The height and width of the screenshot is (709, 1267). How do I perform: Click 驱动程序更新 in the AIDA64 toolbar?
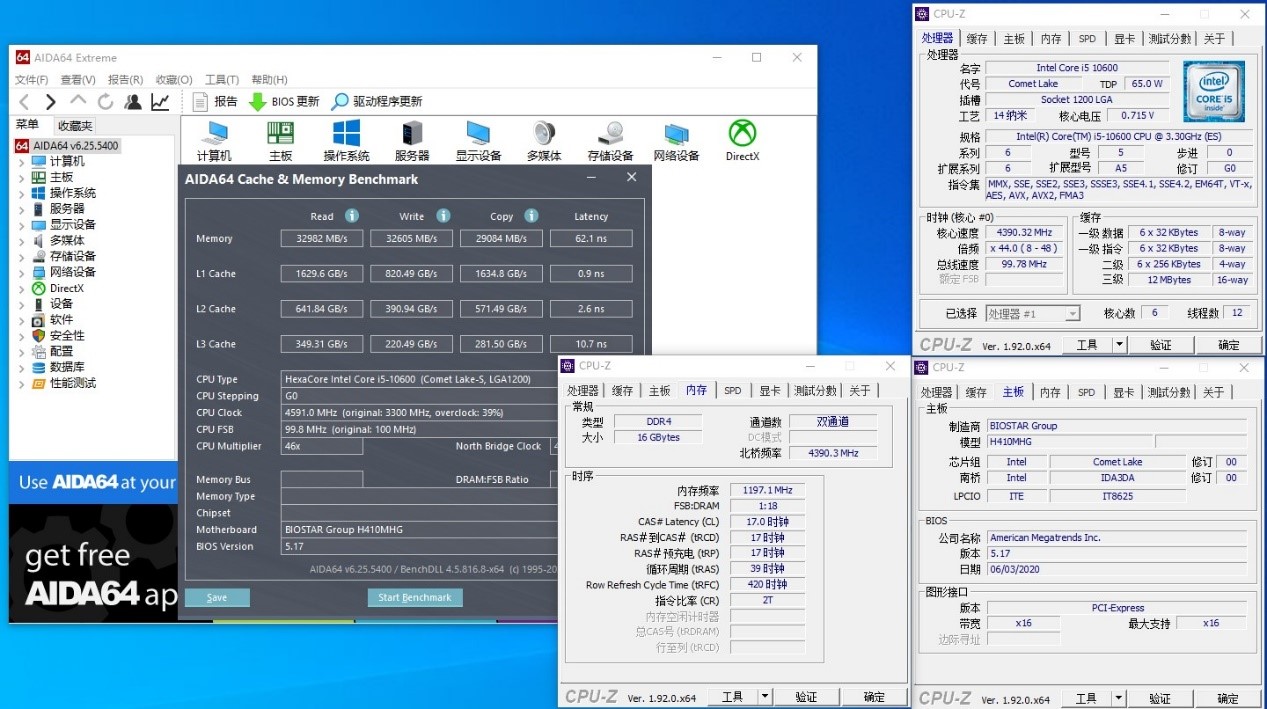(x=377, y=102)
